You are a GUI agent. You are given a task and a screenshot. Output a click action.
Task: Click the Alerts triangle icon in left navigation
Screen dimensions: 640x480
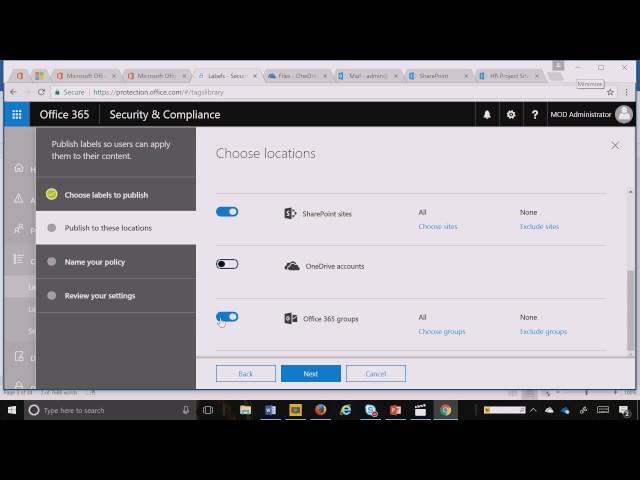coord(19,198)
